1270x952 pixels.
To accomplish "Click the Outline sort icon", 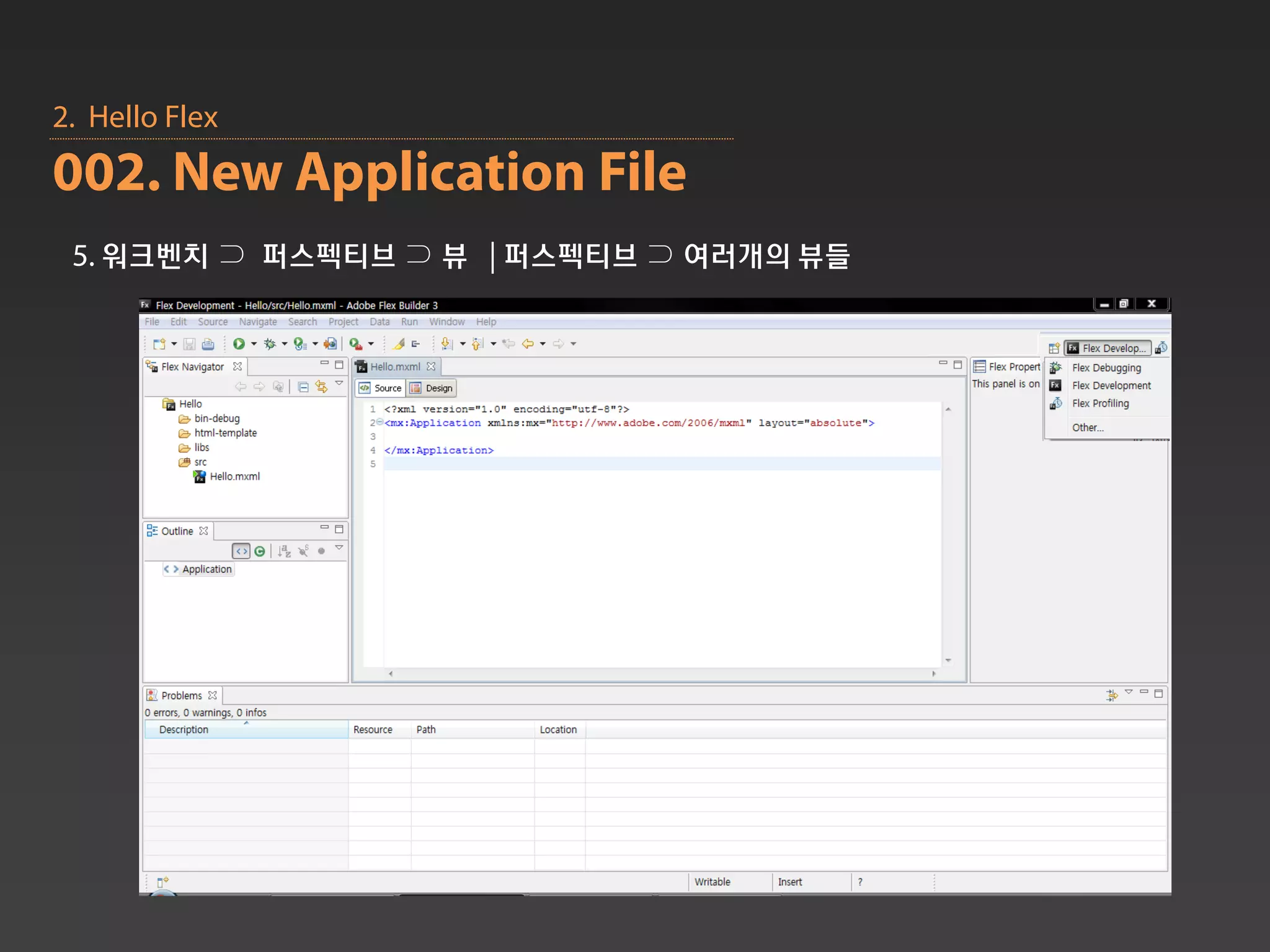I will tap(284, 551).
